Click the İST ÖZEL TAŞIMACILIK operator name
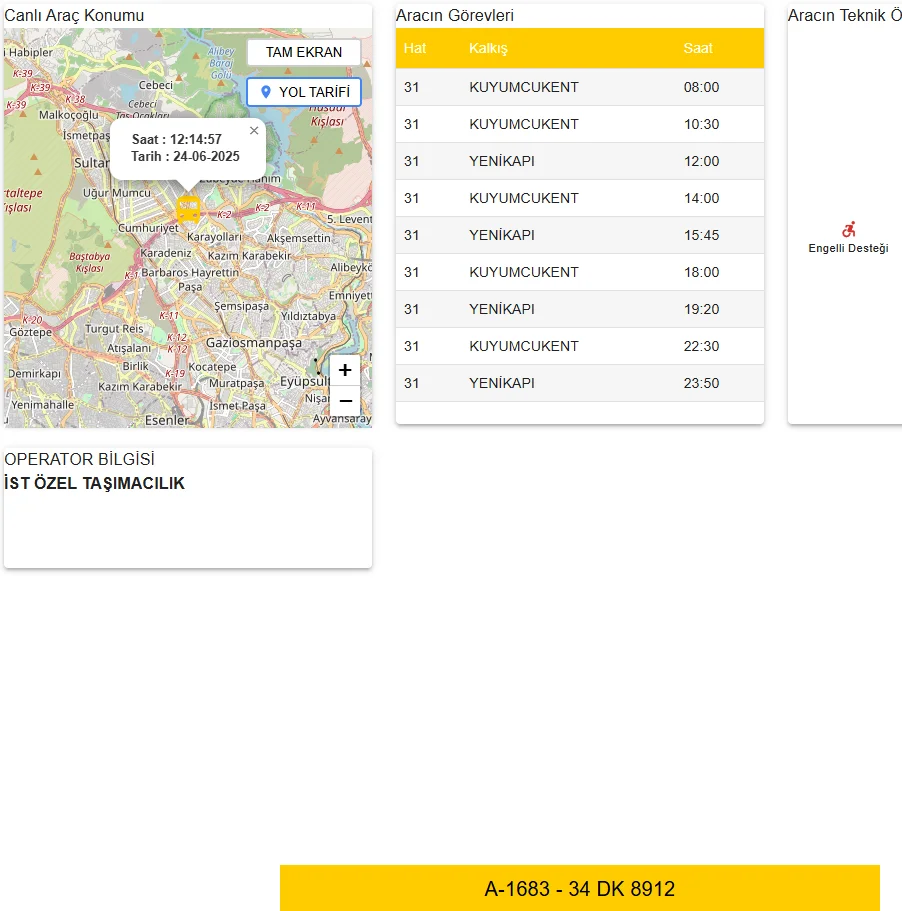902x911 pixels. 95,484
